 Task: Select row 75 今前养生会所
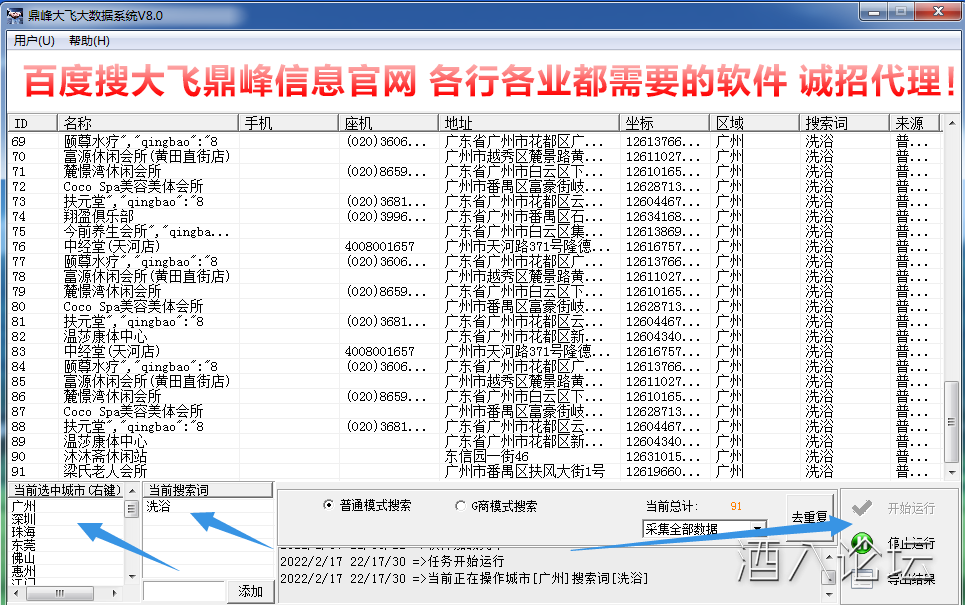[474, 231]
